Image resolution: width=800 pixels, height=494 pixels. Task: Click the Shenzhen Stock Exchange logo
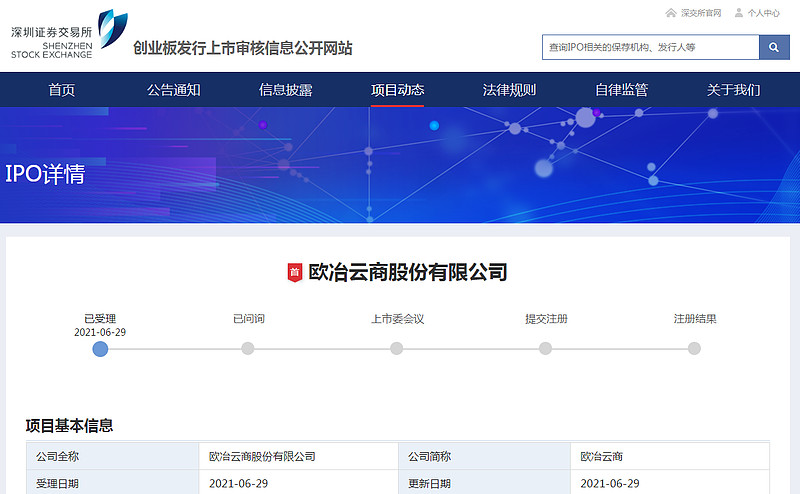click(69, 34)
